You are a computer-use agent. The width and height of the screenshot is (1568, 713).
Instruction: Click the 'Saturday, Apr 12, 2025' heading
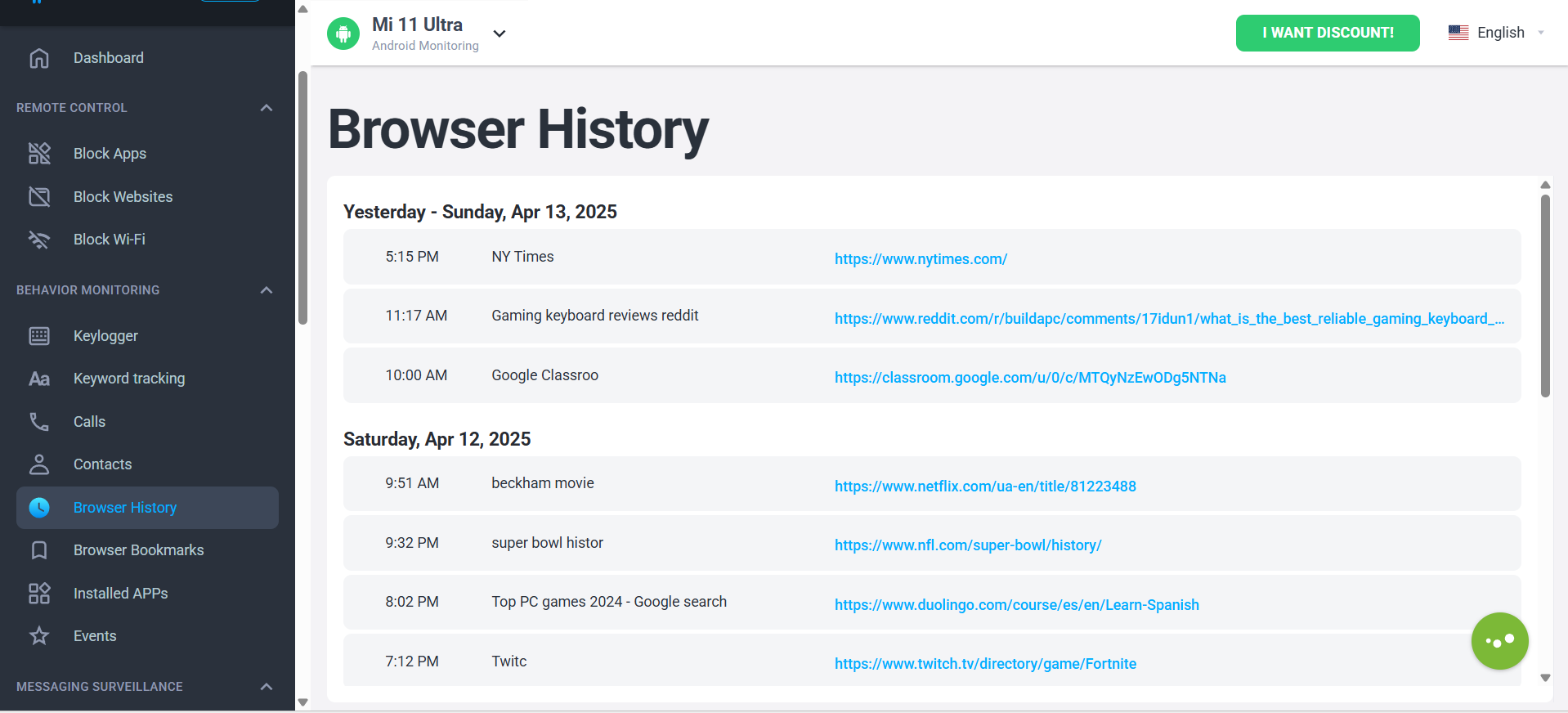pos(437,439)
